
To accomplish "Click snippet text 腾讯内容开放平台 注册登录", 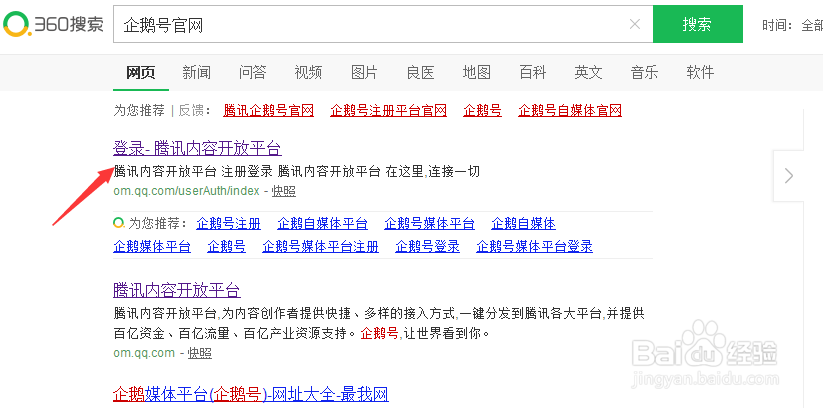I will (x=193, y=171).
